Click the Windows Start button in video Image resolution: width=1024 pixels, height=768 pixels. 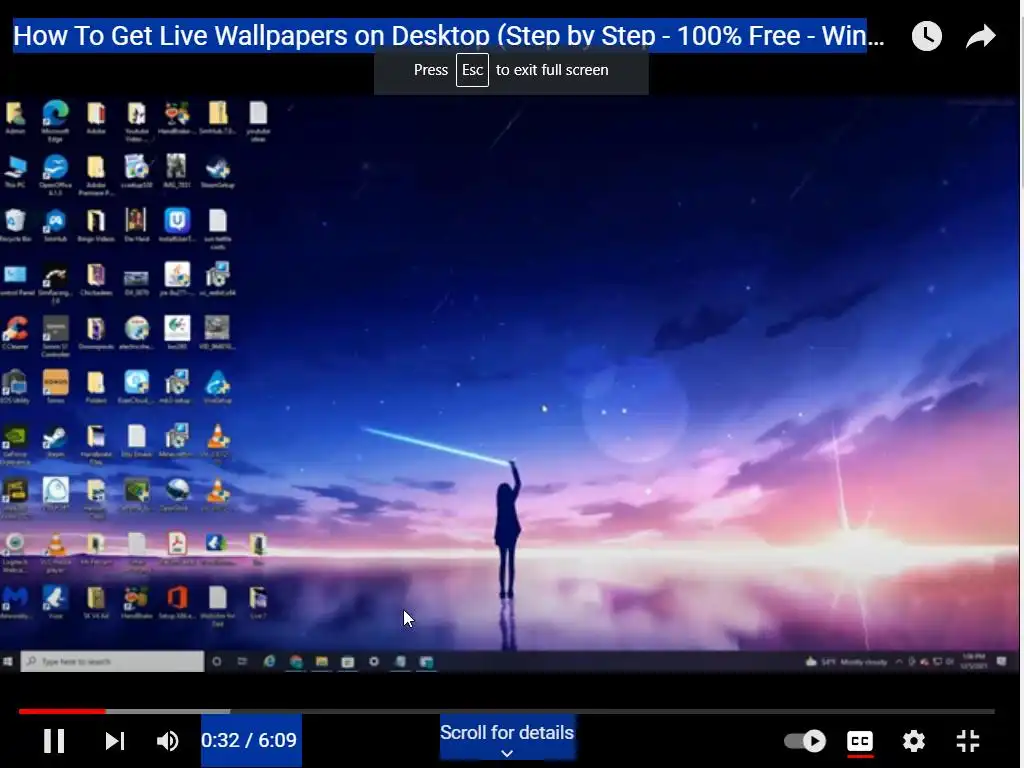[8, 662]
